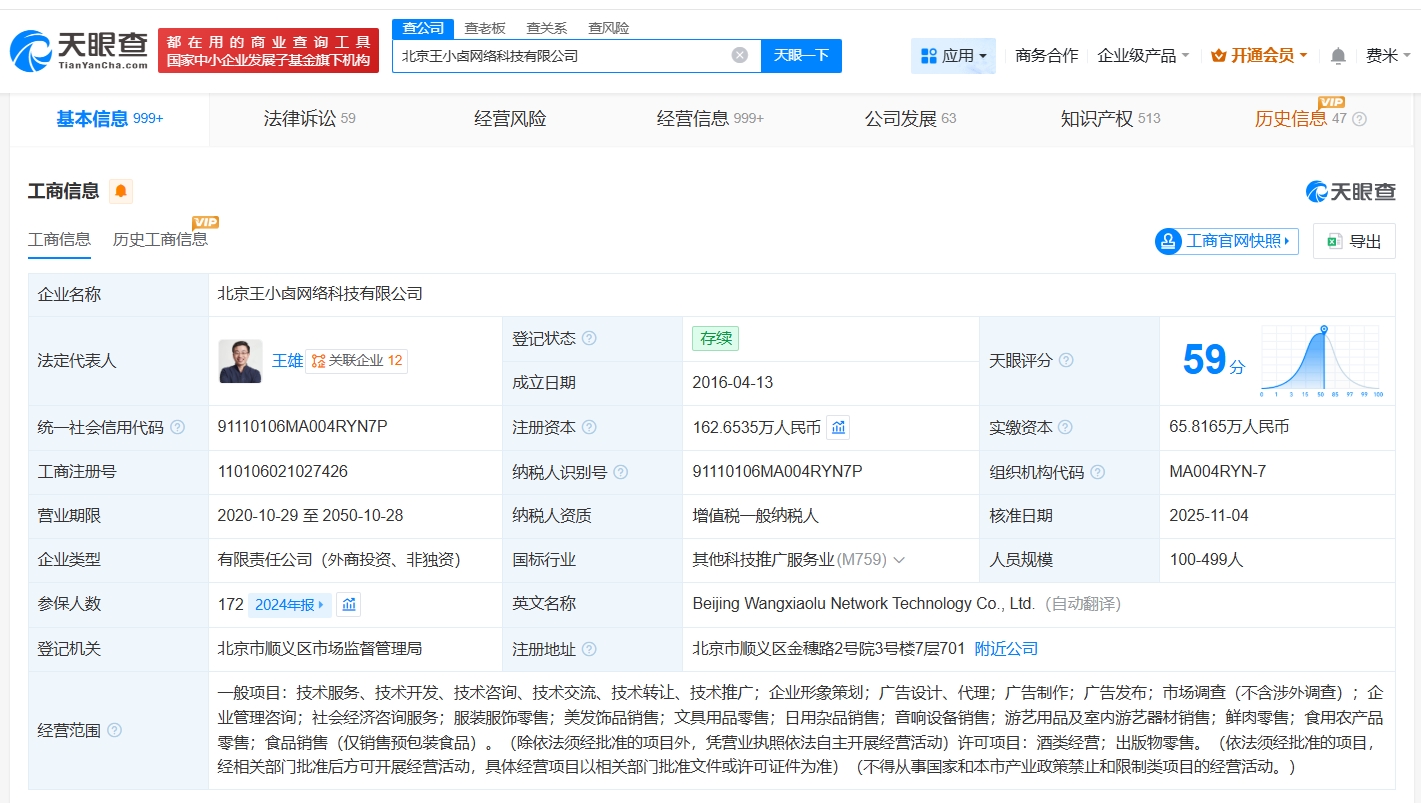
Task: Expand the 国标行业 M759 chevron
Action: click(x=898, y=560)
